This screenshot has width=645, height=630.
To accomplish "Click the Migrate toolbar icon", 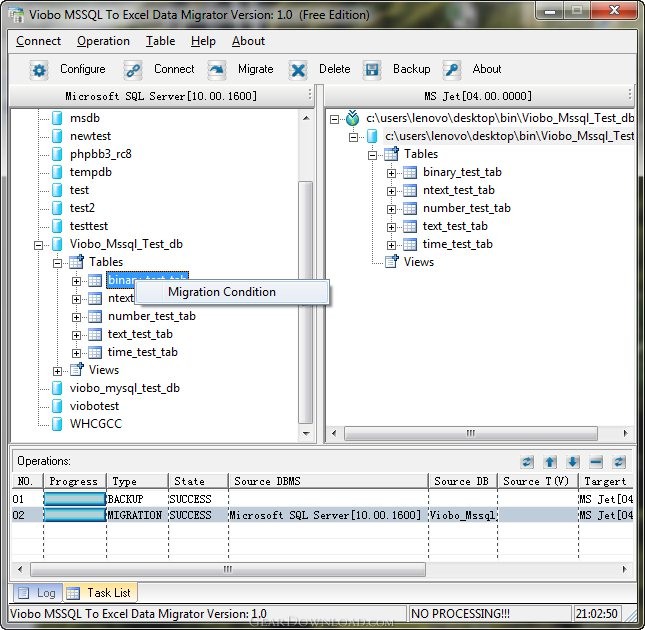I will [217, 70].
